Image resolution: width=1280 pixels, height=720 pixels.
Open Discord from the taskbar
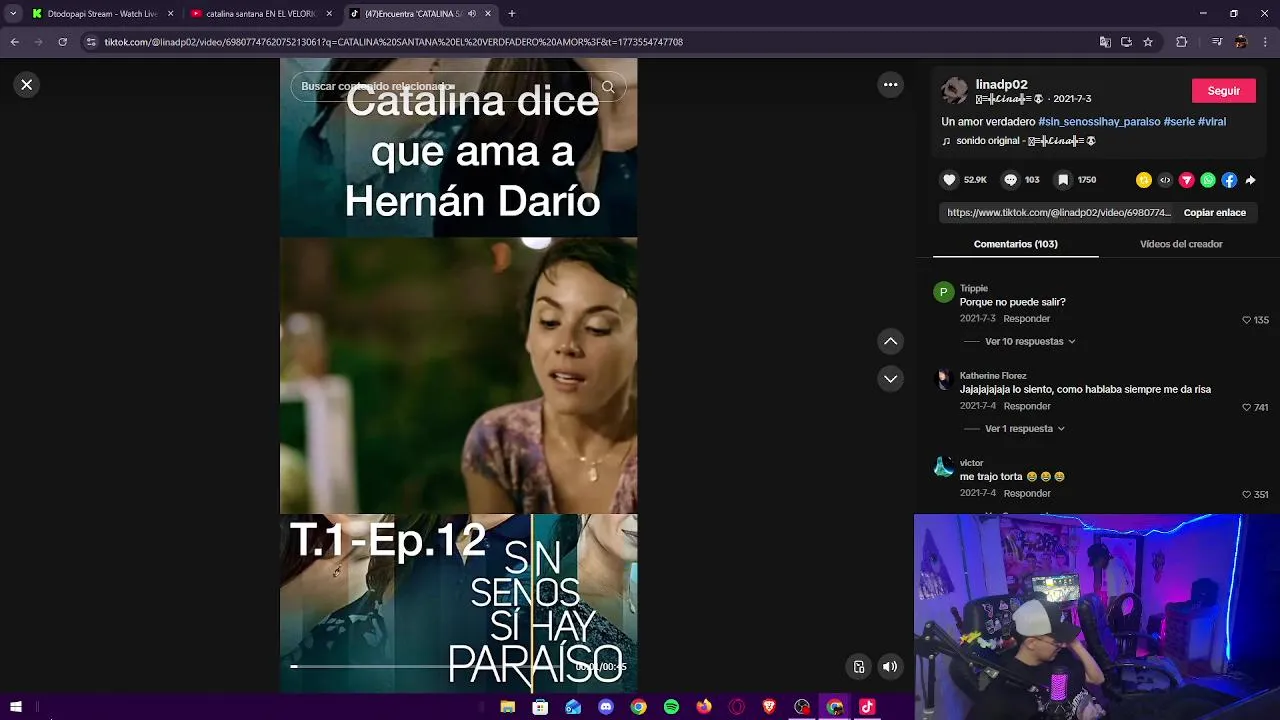tap(605, 707)
